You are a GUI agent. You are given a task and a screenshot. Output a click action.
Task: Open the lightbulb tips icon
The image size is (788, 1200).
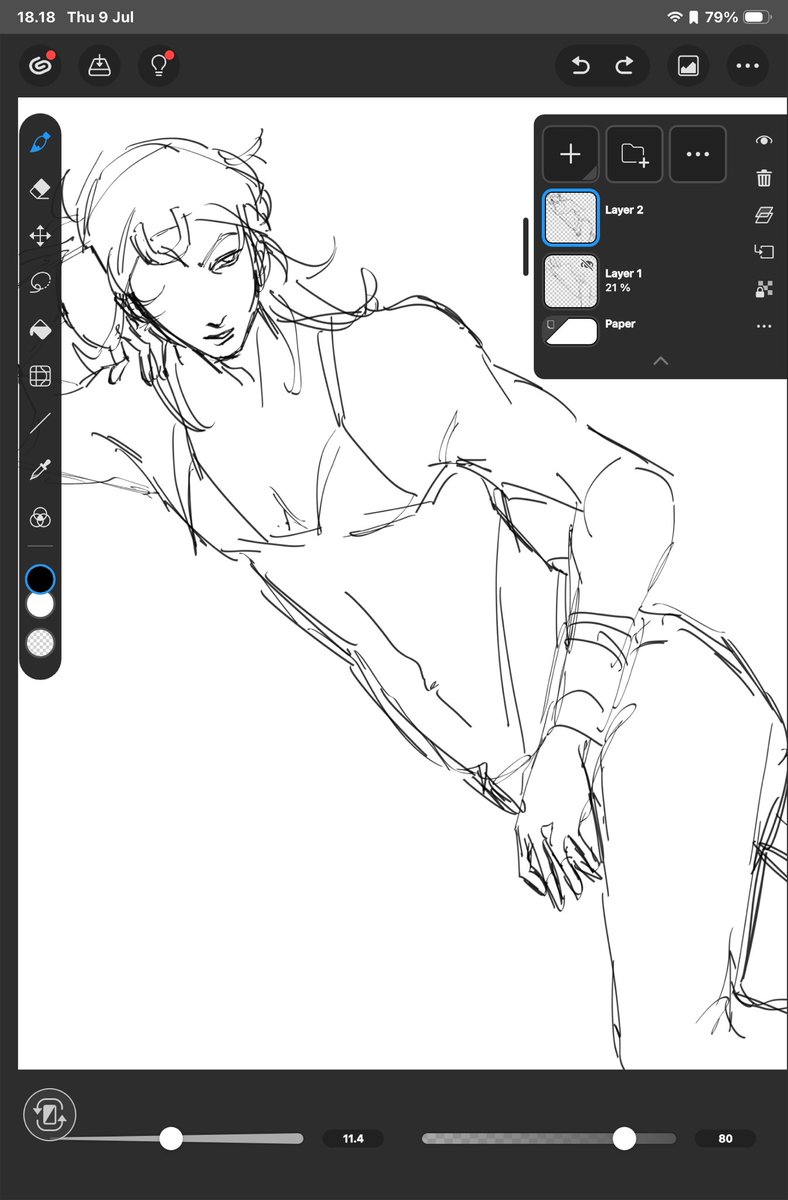coord(158,66)
